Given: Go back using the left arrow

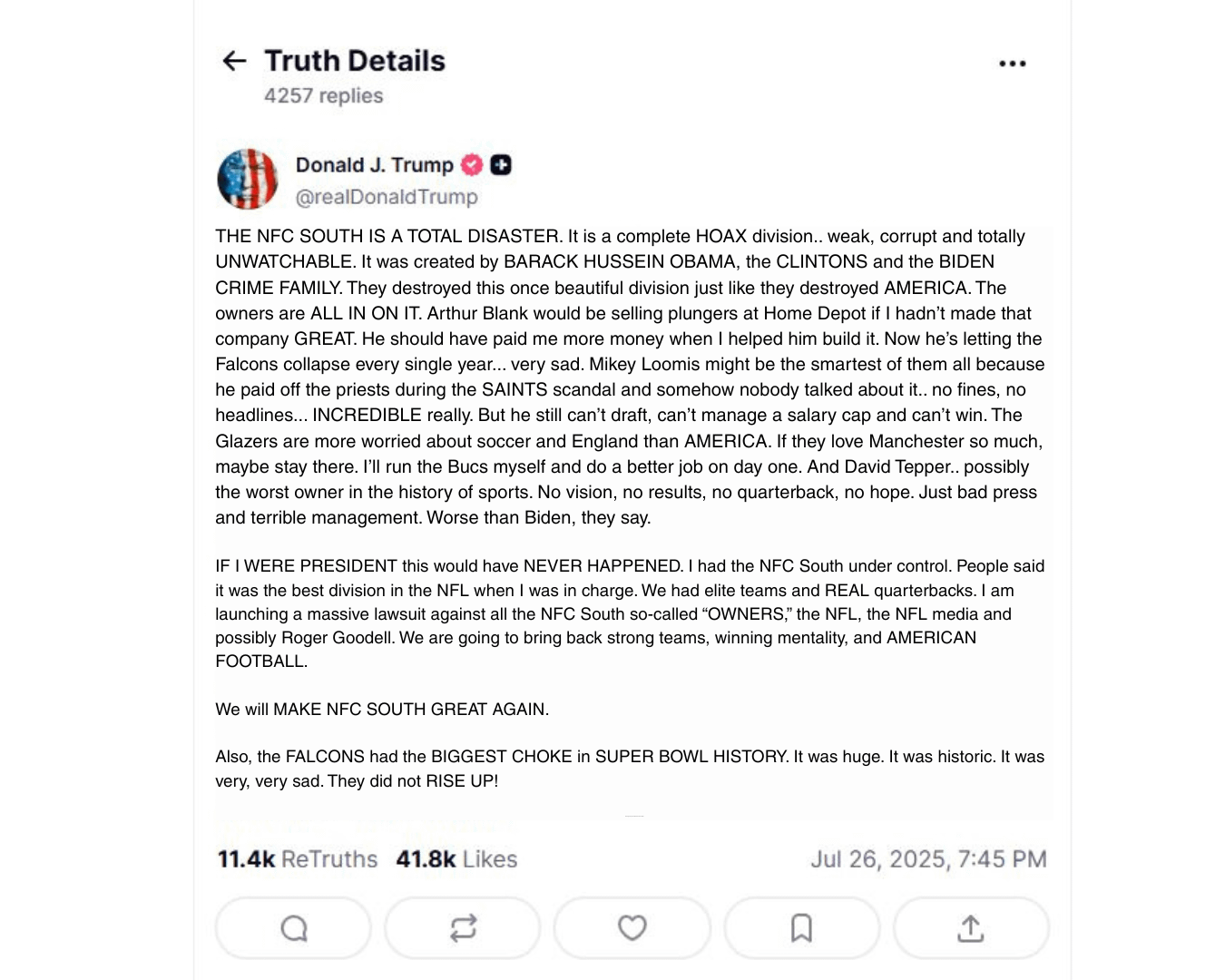Looking at the screenshot, I should 234,61.
